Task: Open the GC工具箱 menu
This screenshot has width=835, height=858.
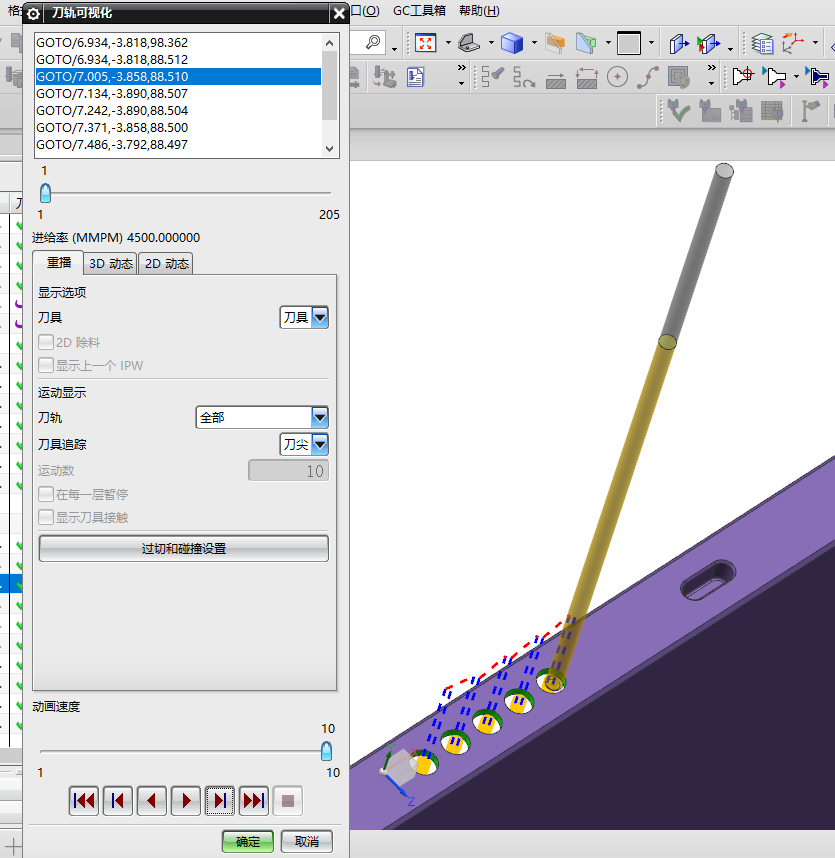Action: click(419, 10)
